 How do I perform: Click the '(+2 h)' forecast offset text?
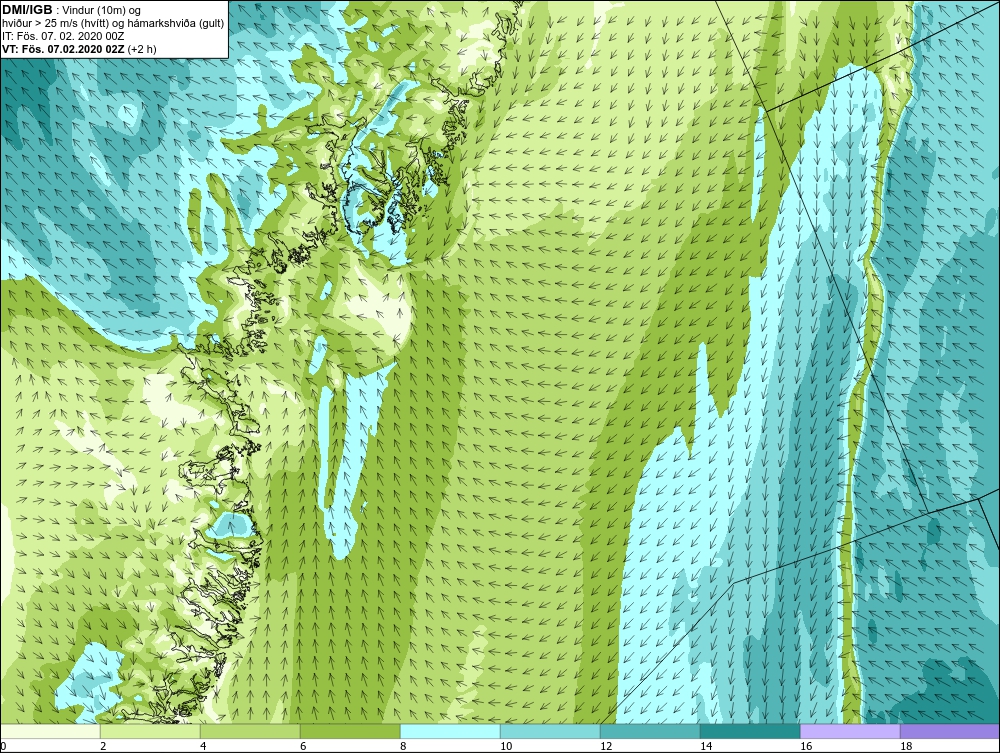142,48
